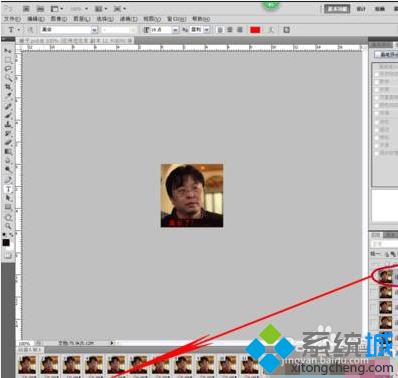Reset default foreground and background colors

[x=4, y=235]
